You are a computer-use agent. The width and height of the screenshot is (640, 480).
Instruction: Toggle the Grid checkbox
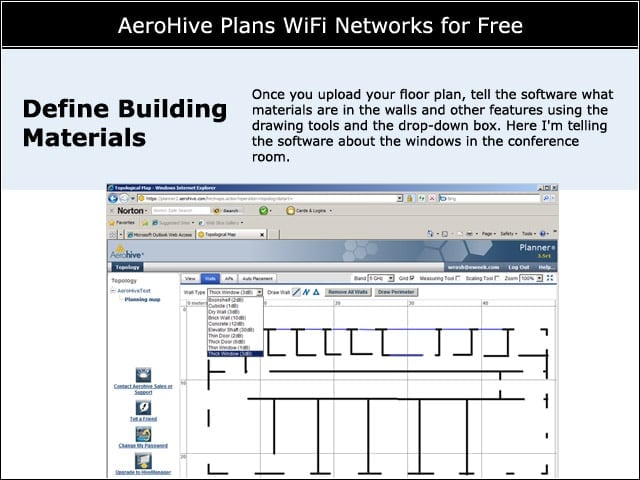click(x=412, y=278)
